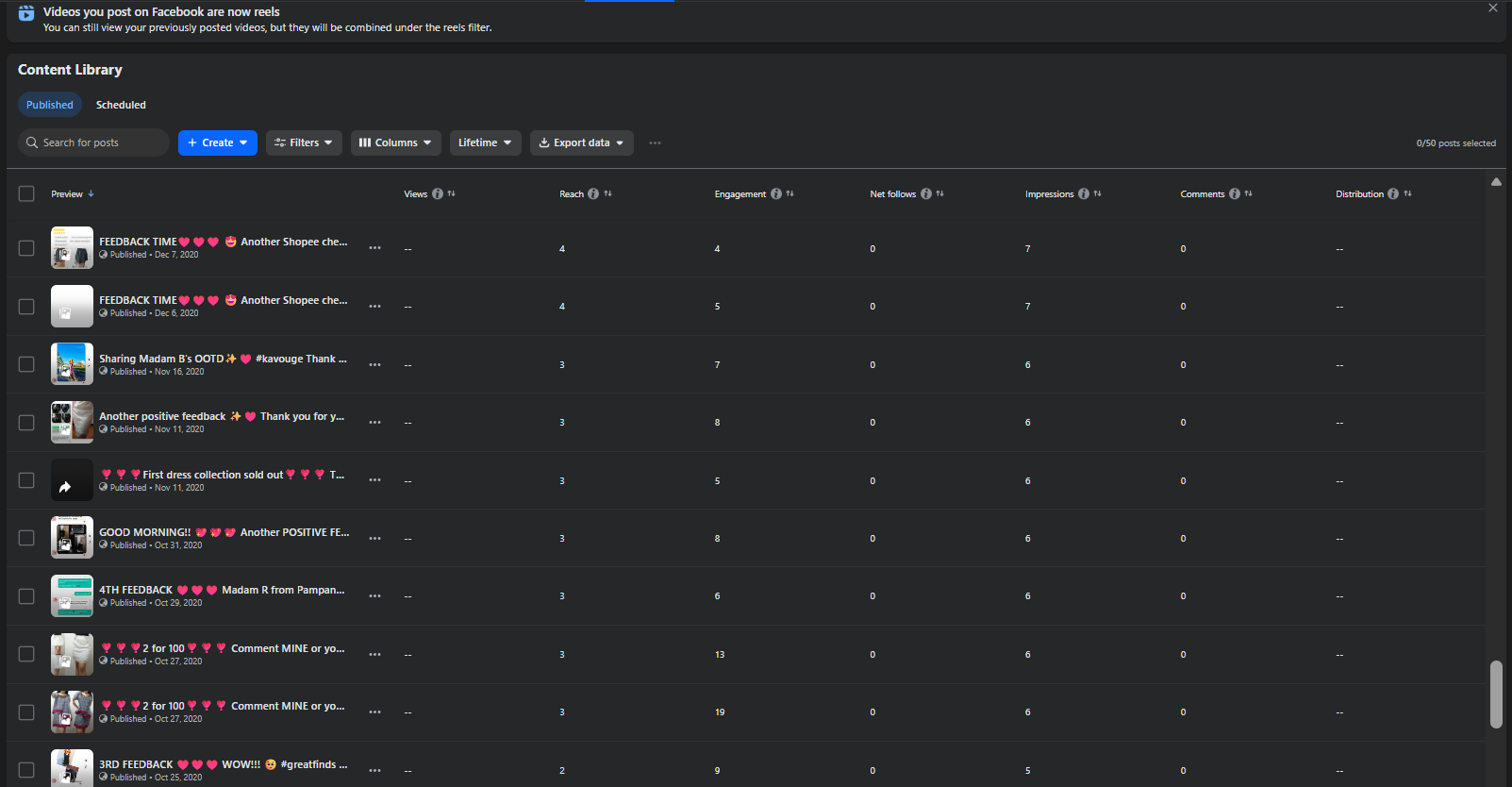The image size is (1512, 787).
Task: Expand the Filters dropdown
Action: click(304, 143)
